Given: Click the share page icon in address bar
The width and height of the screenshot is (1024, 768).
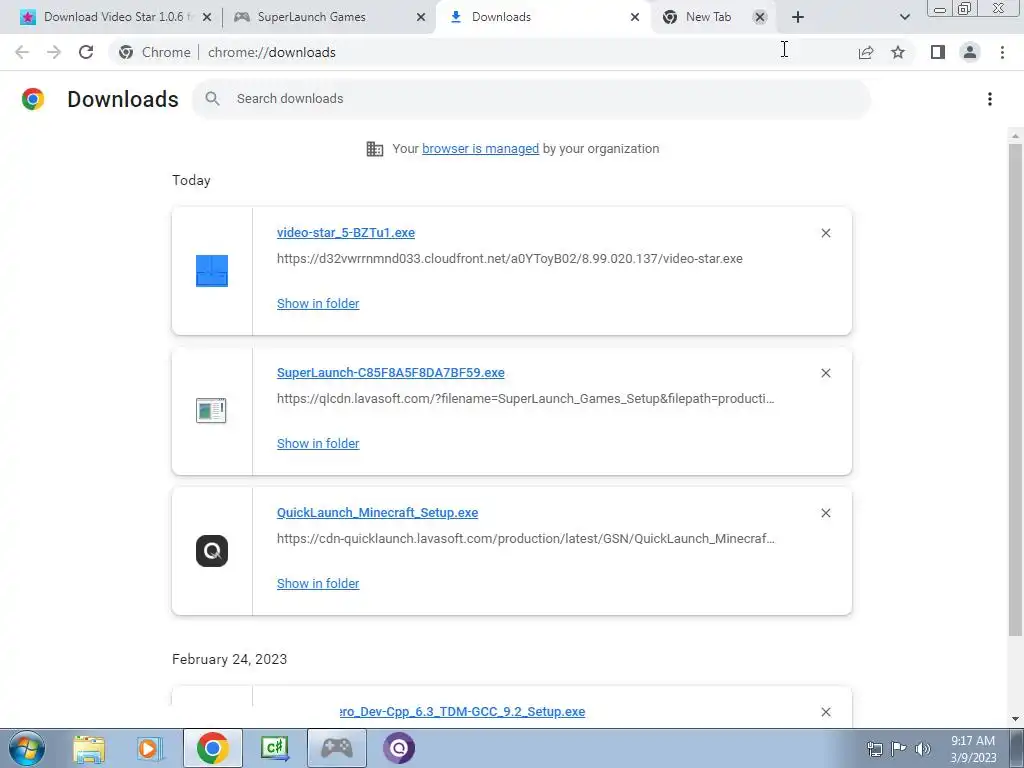Looking at the screenshot, I should 866,52.
